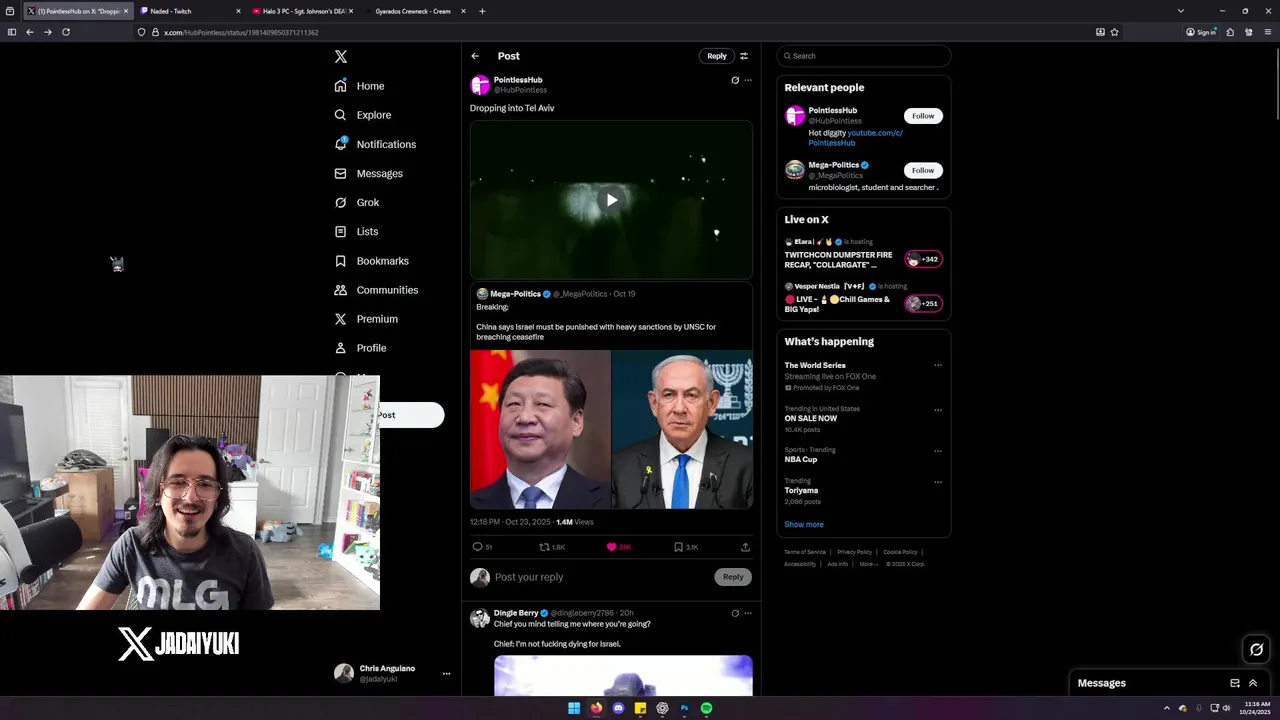This screenshot has width=1280, height=720.
Task: Click the Firefox Sign in button
Action: pyautogui.click(x=1200, y=32)
